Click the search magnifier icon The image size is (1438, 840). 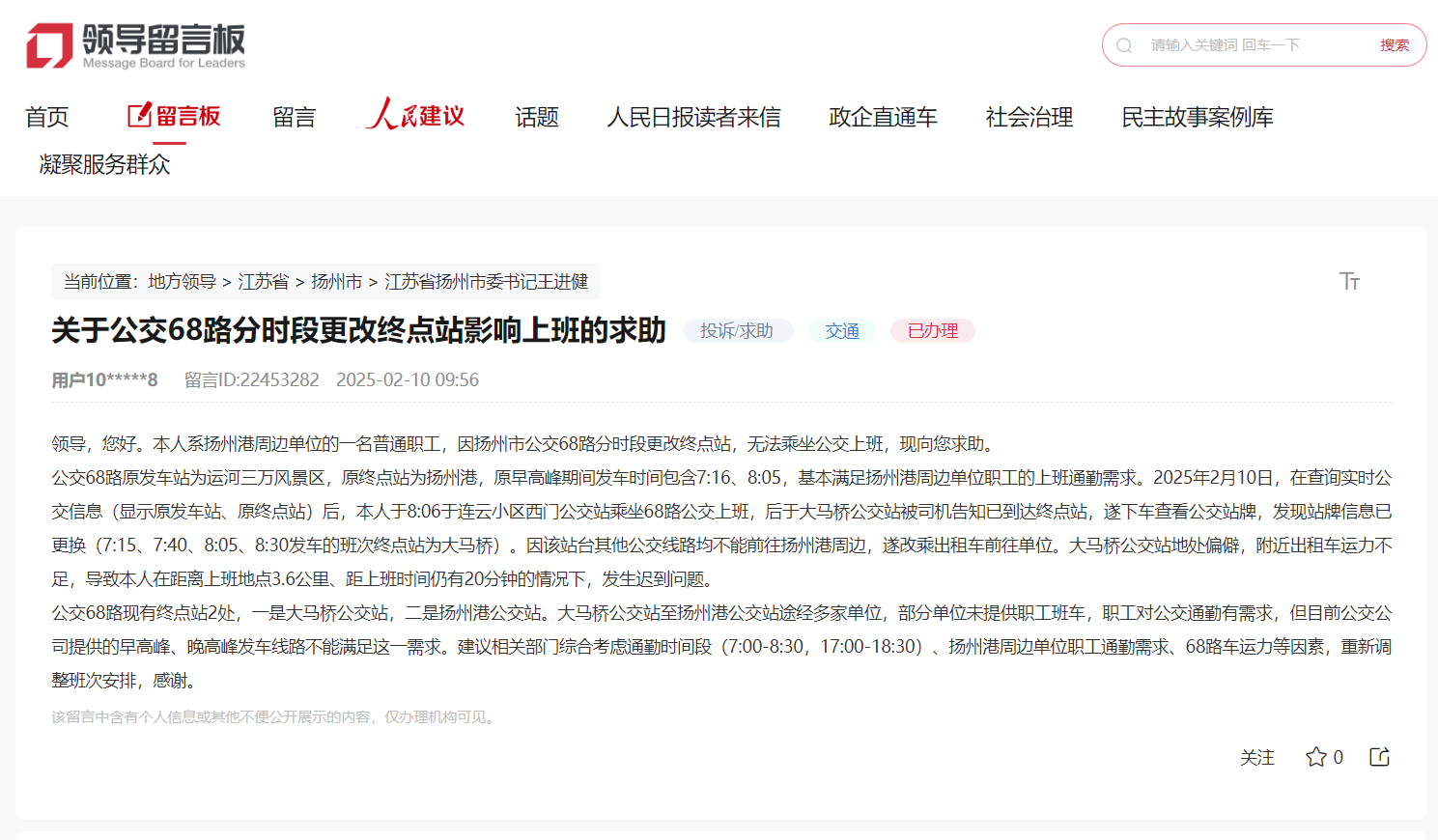[x=1124, y=45]
